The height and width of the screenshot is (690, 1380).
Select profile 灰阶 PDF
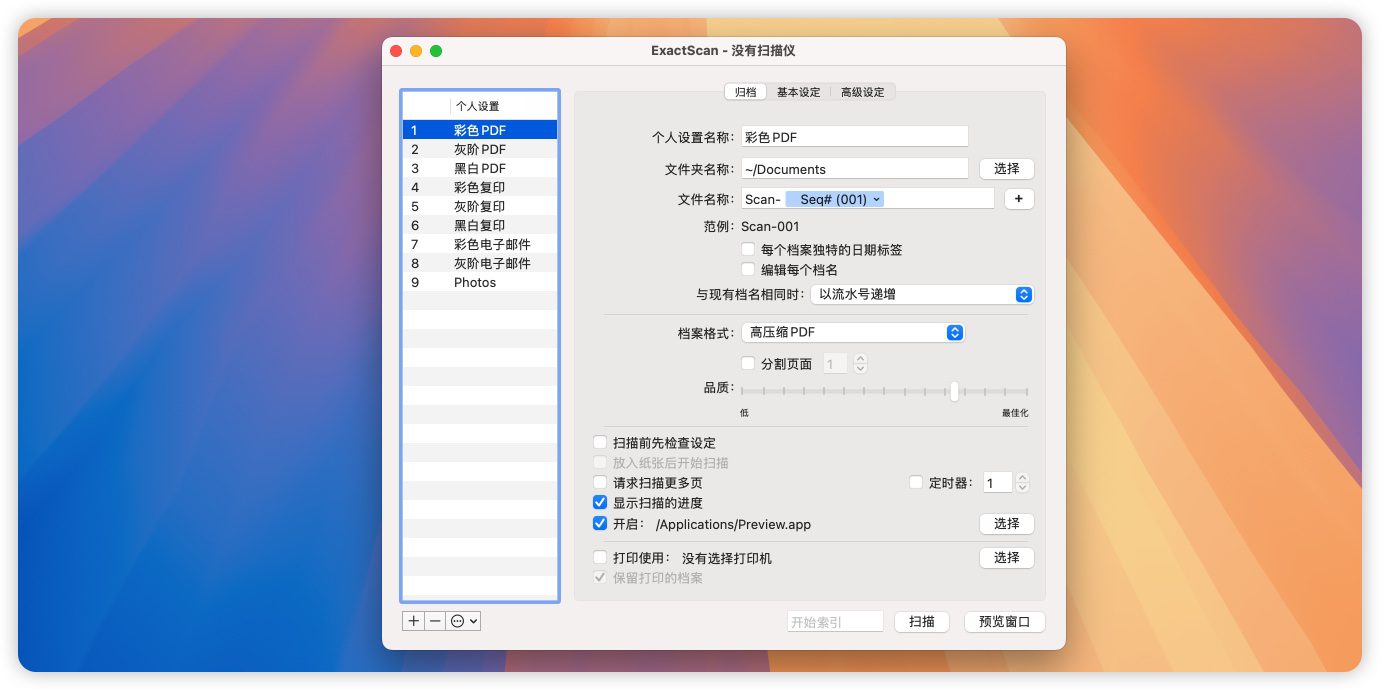pyautogui.click(x=480, y=149)
